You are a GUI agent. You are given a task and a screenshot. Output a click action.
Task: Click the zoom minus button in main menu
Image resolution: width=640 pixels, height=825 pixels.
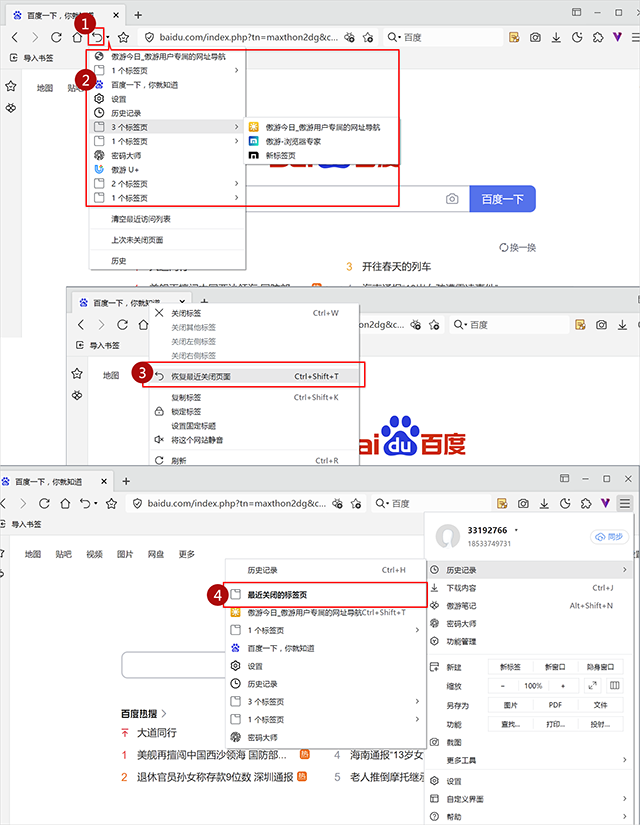pos(503,686)
